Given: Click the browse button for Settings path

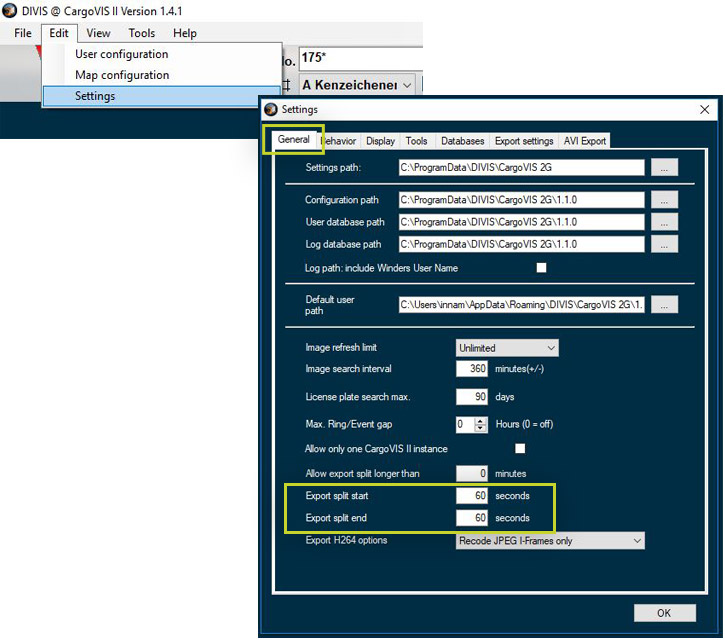Looking at the screenshot, I should tap(664, 167).
